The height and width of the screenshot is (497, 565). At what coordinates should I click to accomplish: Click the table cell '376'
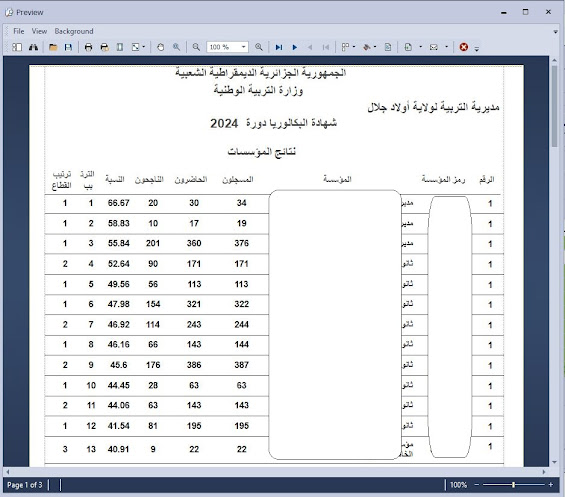(241, 243)
